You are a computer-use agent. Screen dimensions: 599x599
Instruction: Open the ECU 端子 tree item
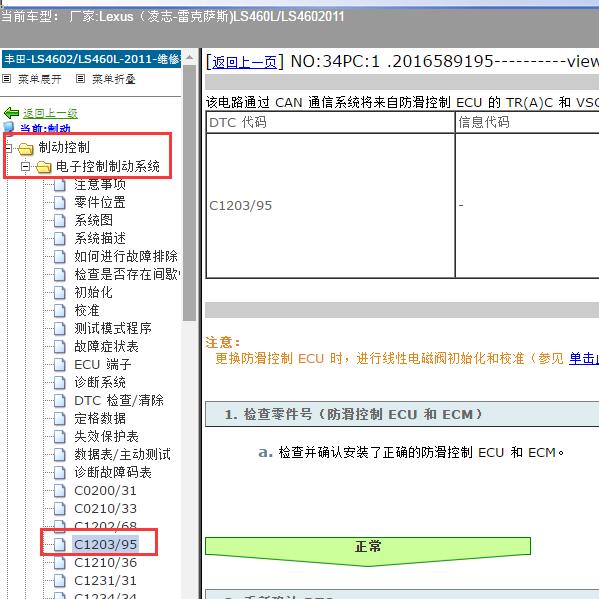point(103,364)
